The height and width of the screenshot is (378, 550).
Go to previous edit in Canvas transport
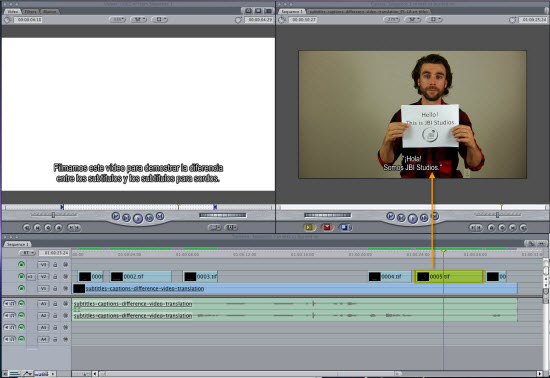pos(390,216)
